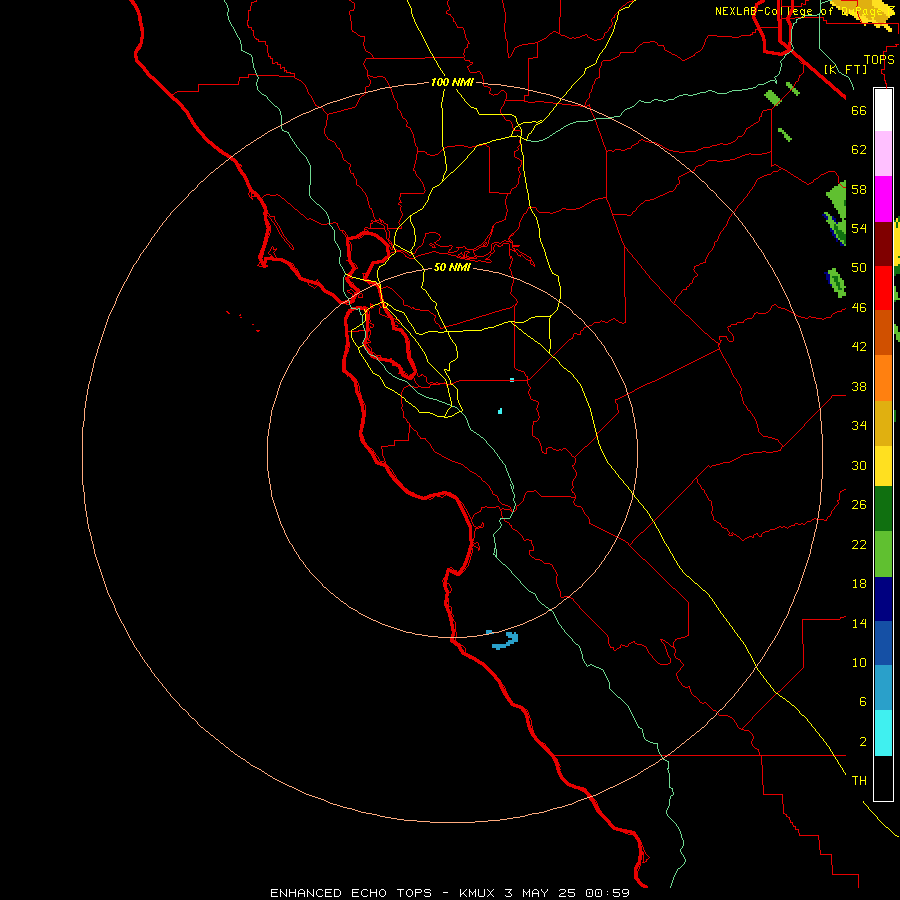Click the legend value "26"
This screenshot has width=900, height=900.
pos(859,505)
